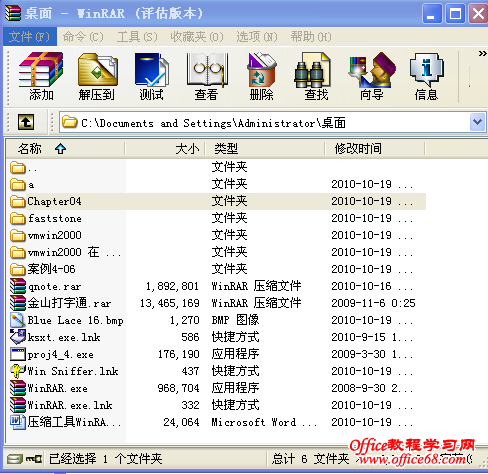Click the 'Microsoft Word ...' type cell
The image size is (488, 474).
pyautogui.click(x=264, y=422)
